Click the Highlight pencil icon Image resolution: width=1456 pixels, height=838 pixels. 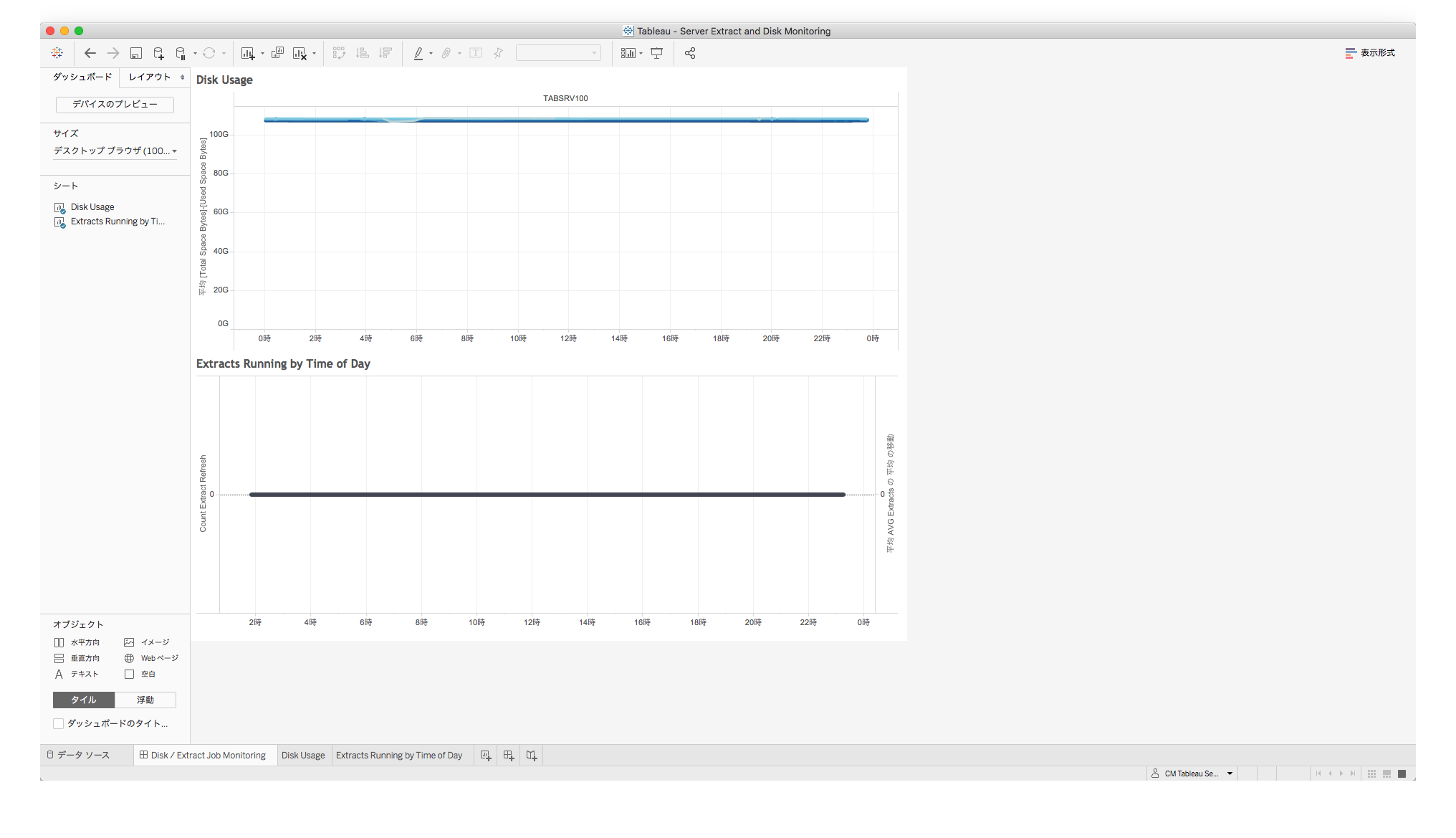419,52
